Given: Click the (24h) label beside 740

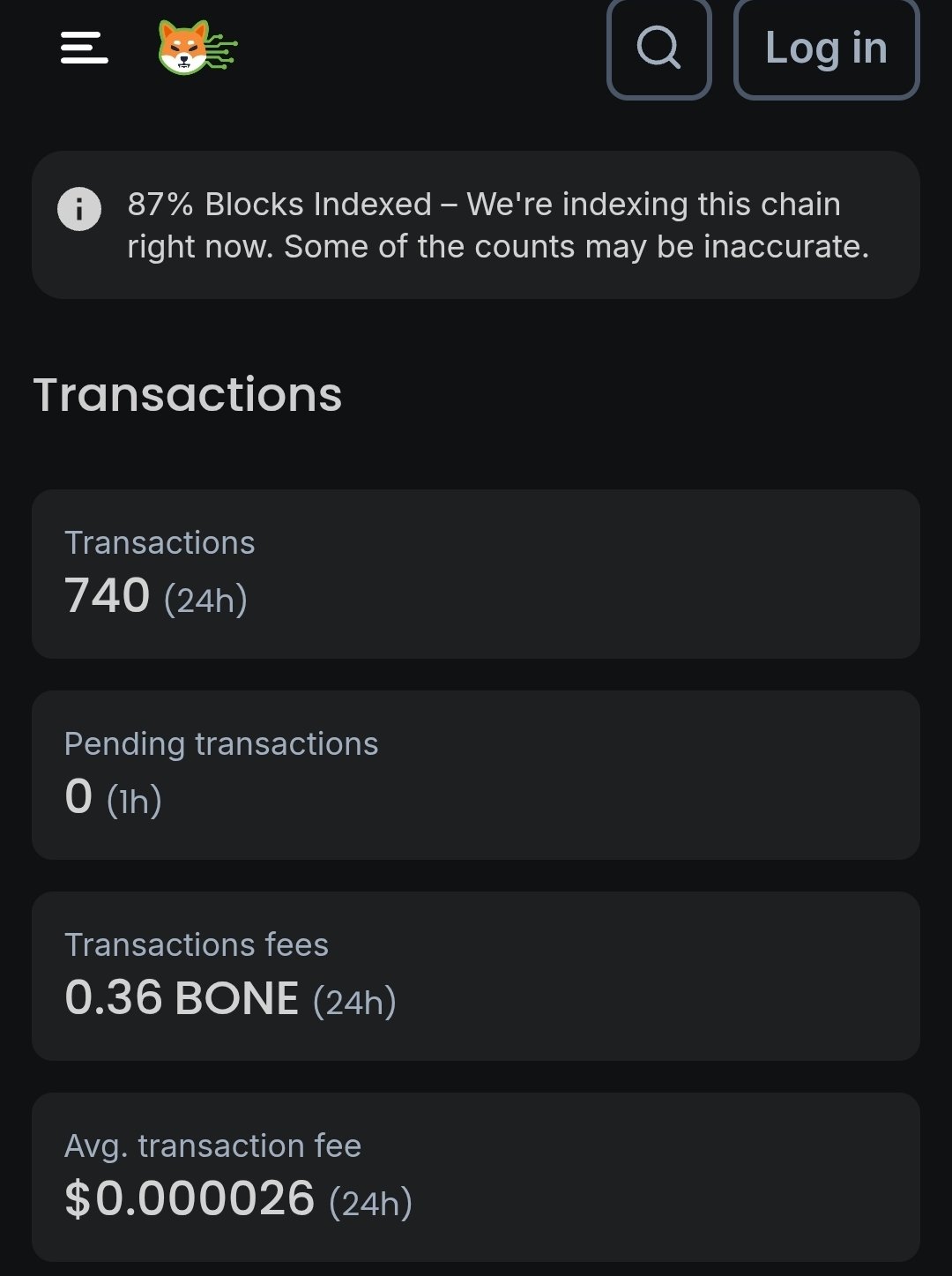Looking at the screenshot, I should (205, 601).
